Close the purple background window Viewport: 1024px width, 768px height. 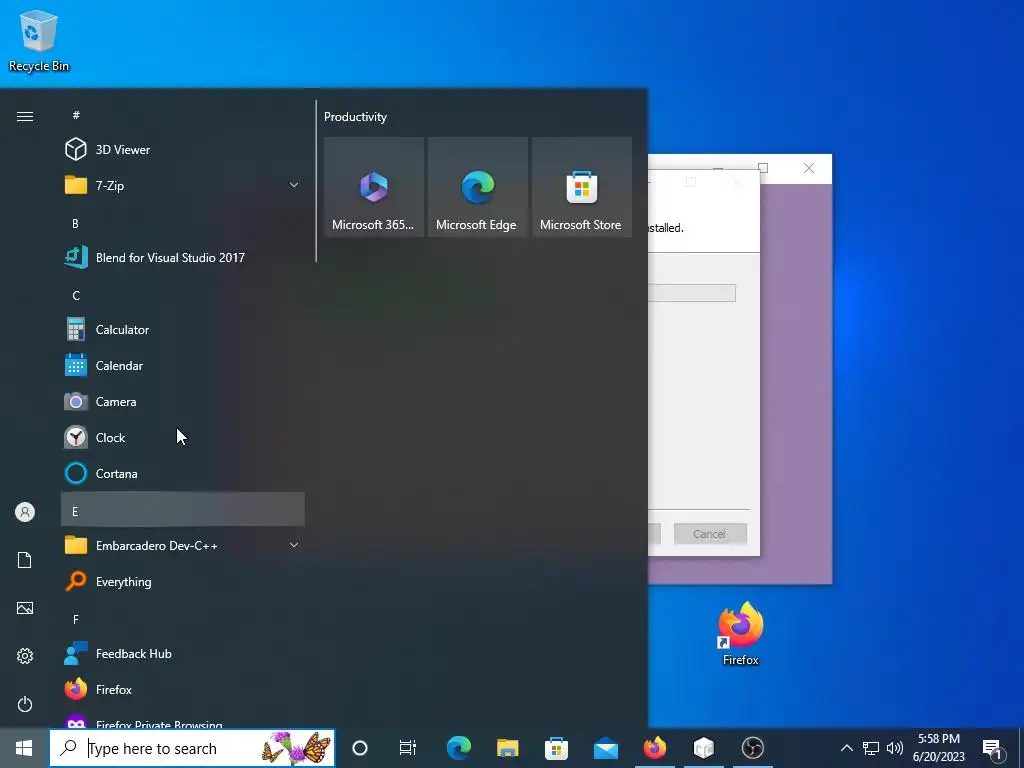[x=809, y=168]
